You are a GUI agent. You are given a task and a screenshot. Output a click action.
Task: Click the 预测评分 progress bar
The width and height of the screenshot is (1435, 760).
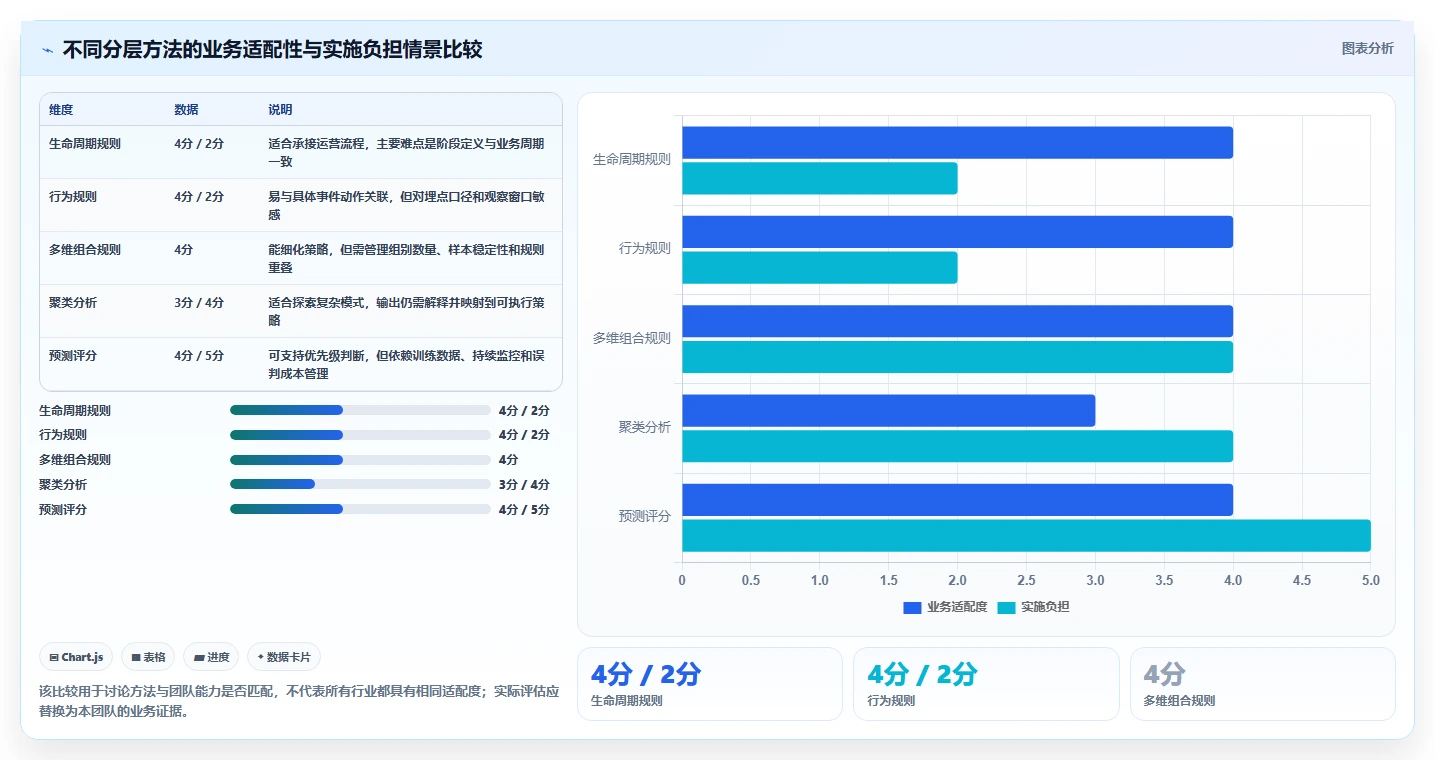(x=360, y=509)
